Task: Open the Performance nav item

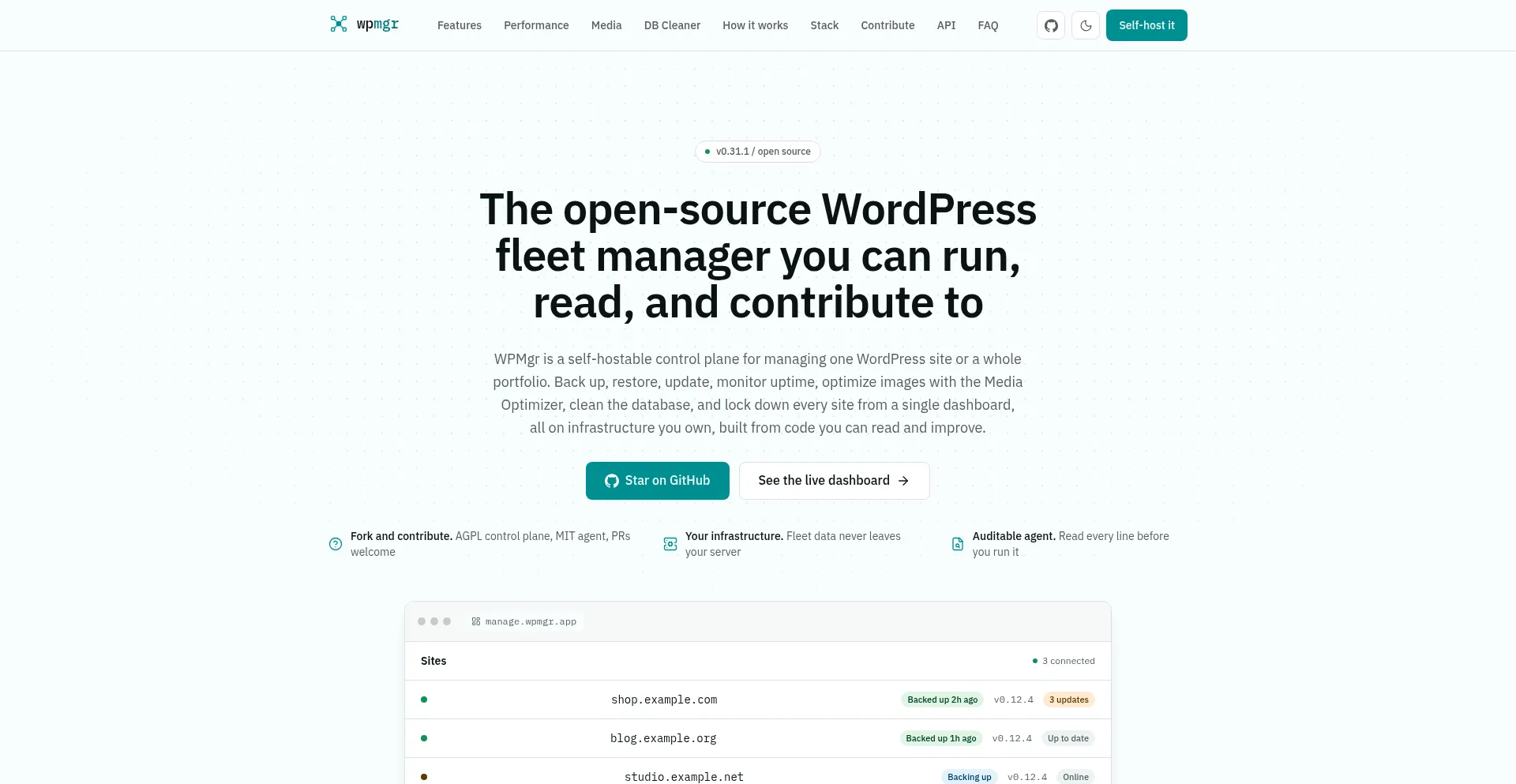Action: [x=536, y=25]
